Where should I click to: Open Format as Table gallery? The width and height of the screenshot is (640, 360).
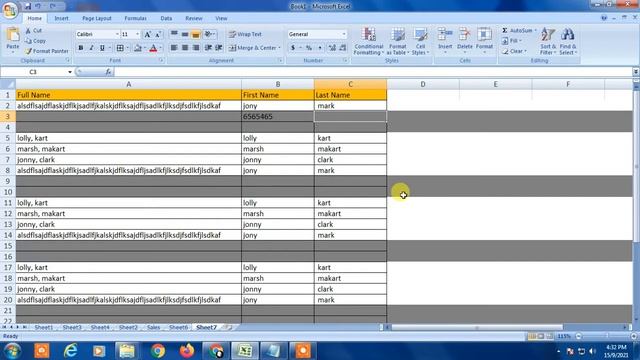click(x=398, y=41)
